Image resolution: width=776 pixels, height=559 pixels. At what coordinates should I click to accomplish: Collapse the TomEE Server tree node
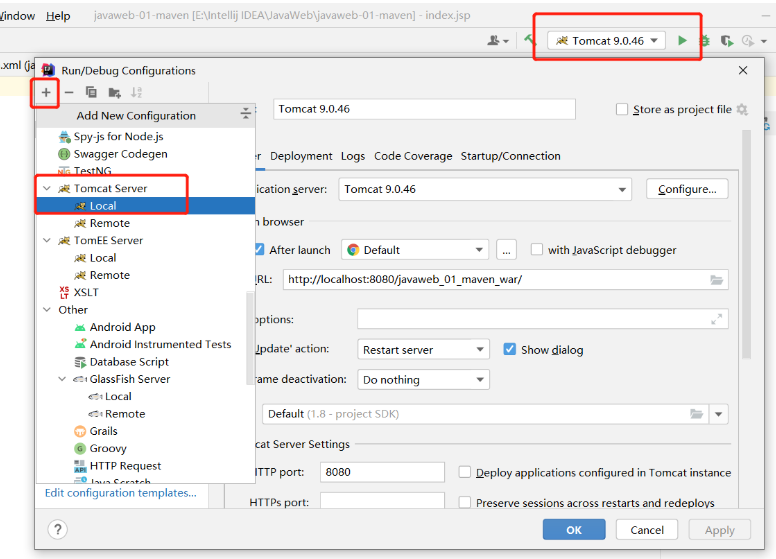pos(47,241)
